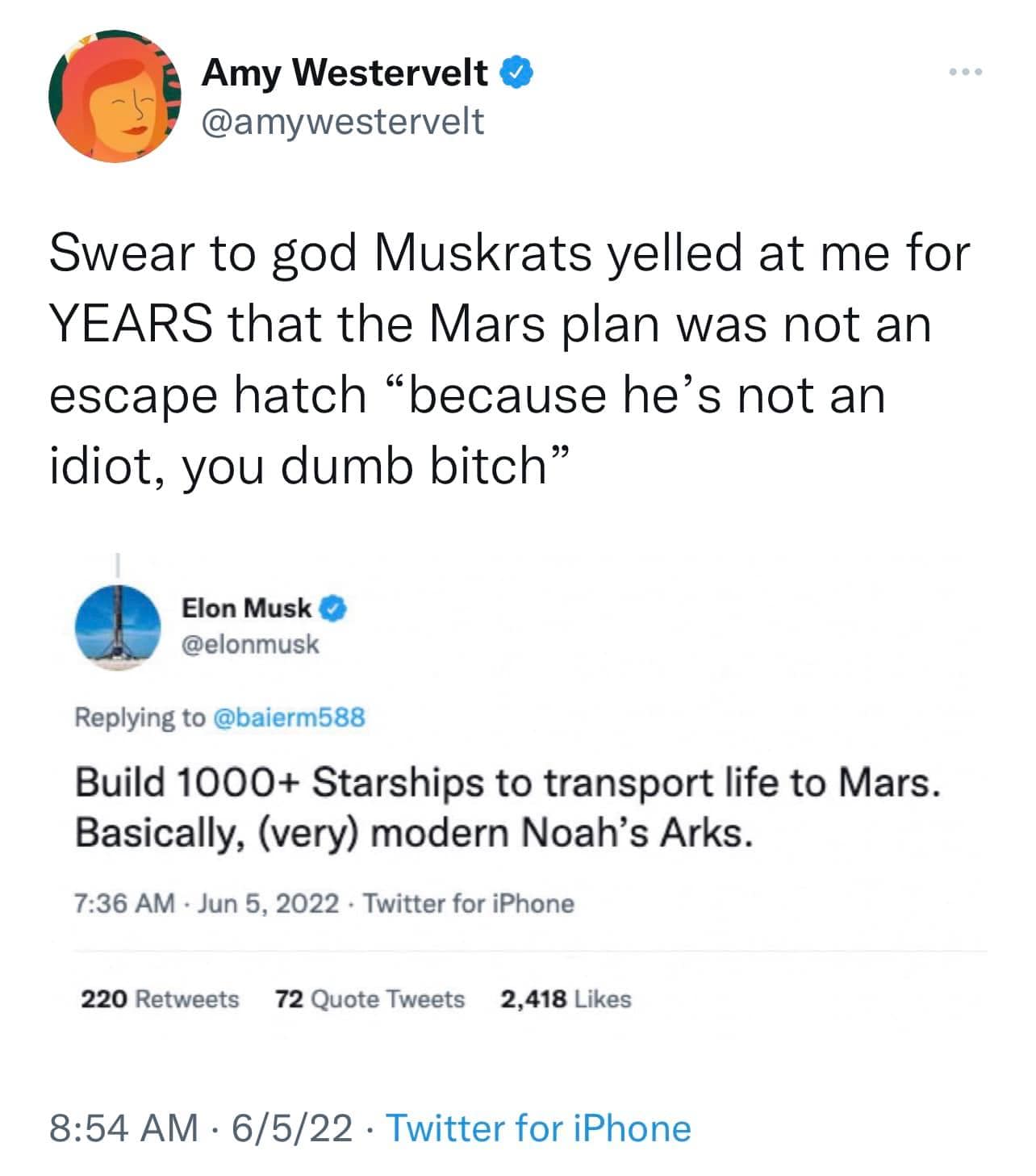Click the Elon Musk display name
The width and height of the screenshot is (1036, 1176).
pyautogui.click(x=246, y=609)
